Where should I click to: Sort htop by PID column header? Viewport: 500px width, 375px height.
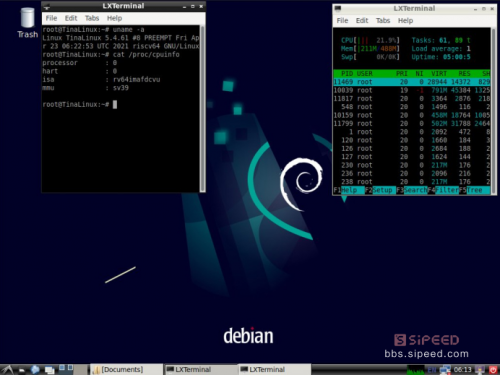click(347, 74)
